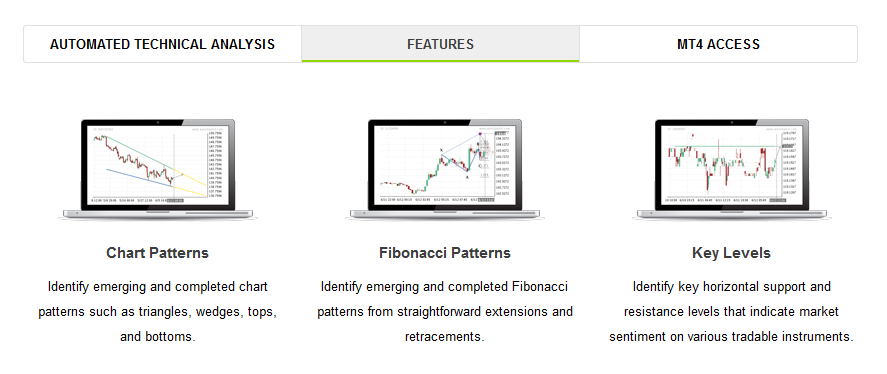The image size is (887, 374).
Task: Switch to the MT4 Access tab
Action: (x=718, y=44)
